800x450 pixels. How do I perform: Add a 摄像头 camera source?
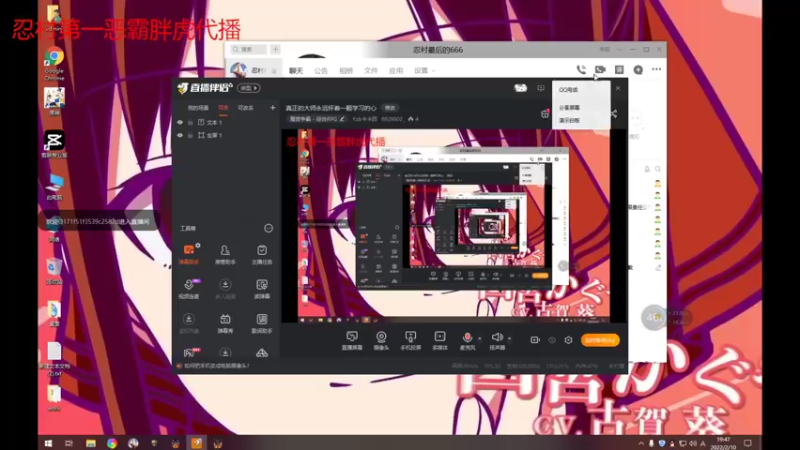(x=381, y=340)
